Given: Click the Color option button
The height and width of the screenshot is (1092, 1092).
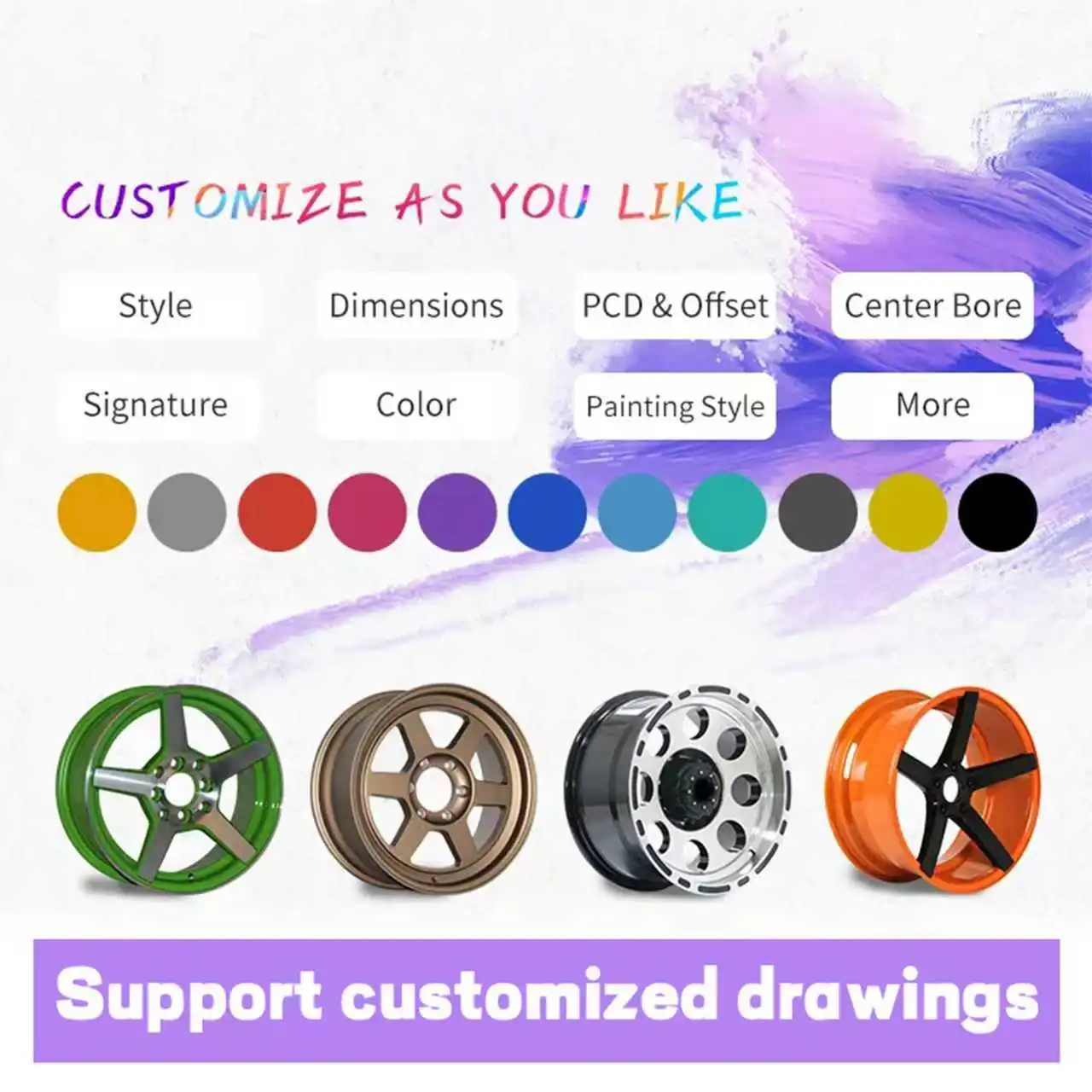Looking at the screenshot, I should pos(417,405).
